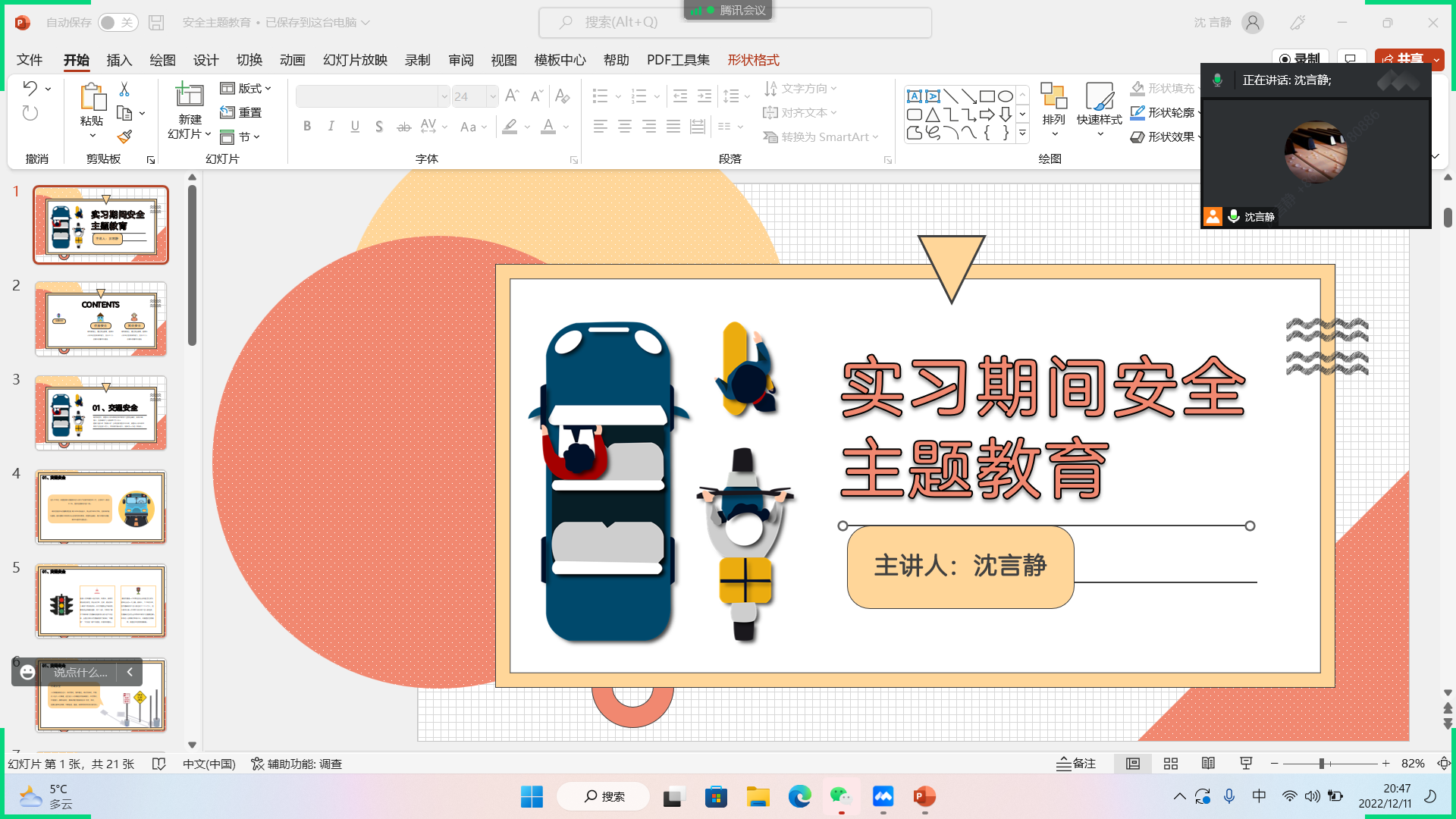Viewport: 1456px width, 819px height.
Task: Open the font size dropdown
Action: click(x=492, y=96)
